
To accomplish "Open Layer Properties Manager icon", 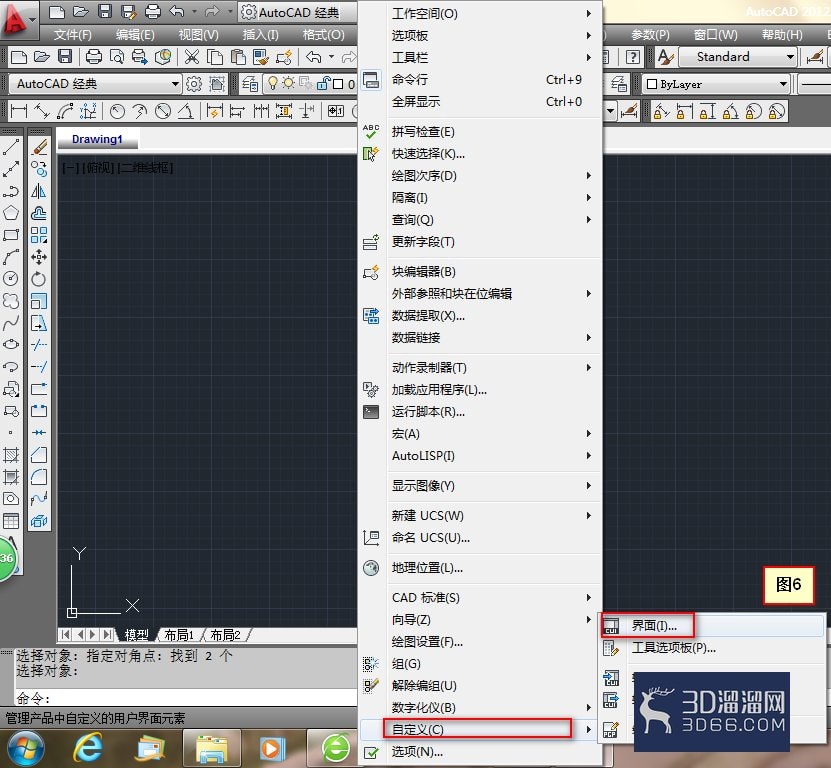I will coord(250,84).
